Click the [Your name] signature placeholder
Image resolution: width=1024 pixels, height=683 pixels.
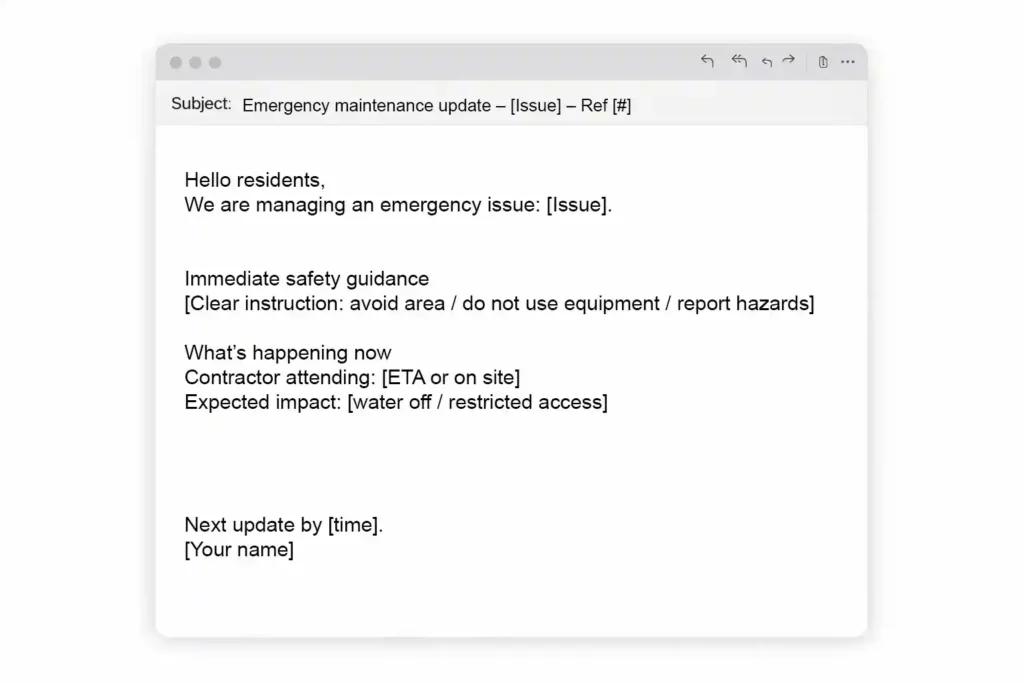tap(239, 550)
